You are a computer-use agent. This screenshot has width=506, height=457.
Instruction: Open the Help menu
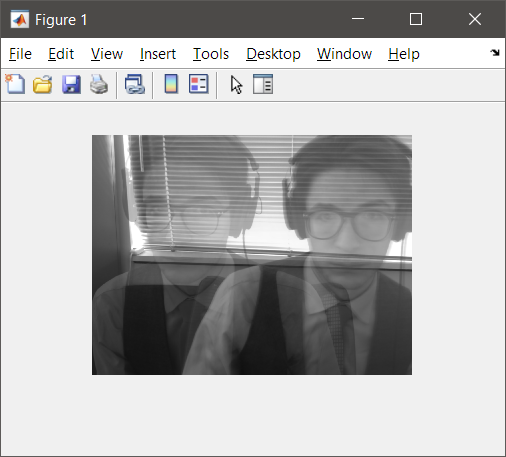click(x=404, y=54)
